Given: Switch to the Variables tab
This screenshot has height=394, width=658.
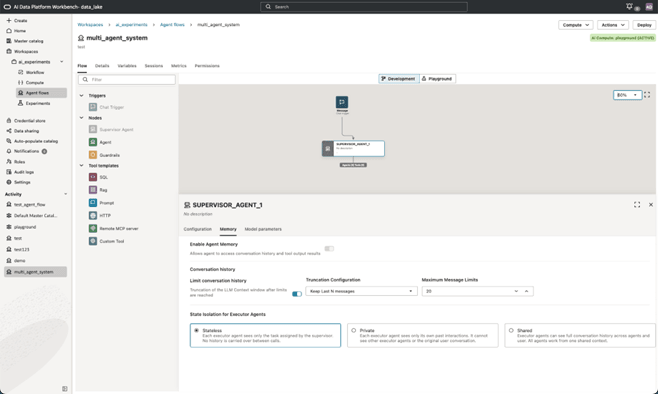Looking at the screenshot, I should coord(127,66).
